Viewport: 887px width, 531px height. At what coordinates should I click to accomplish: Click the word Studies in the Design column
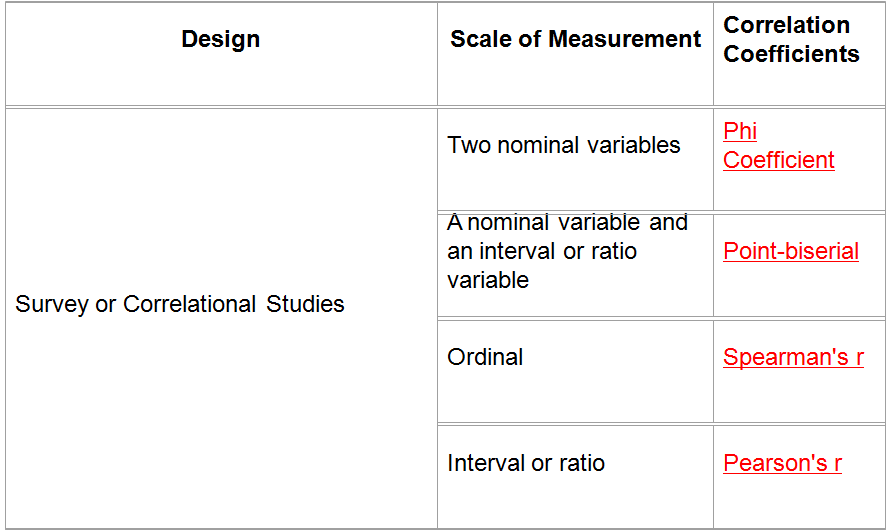point(305,304)
